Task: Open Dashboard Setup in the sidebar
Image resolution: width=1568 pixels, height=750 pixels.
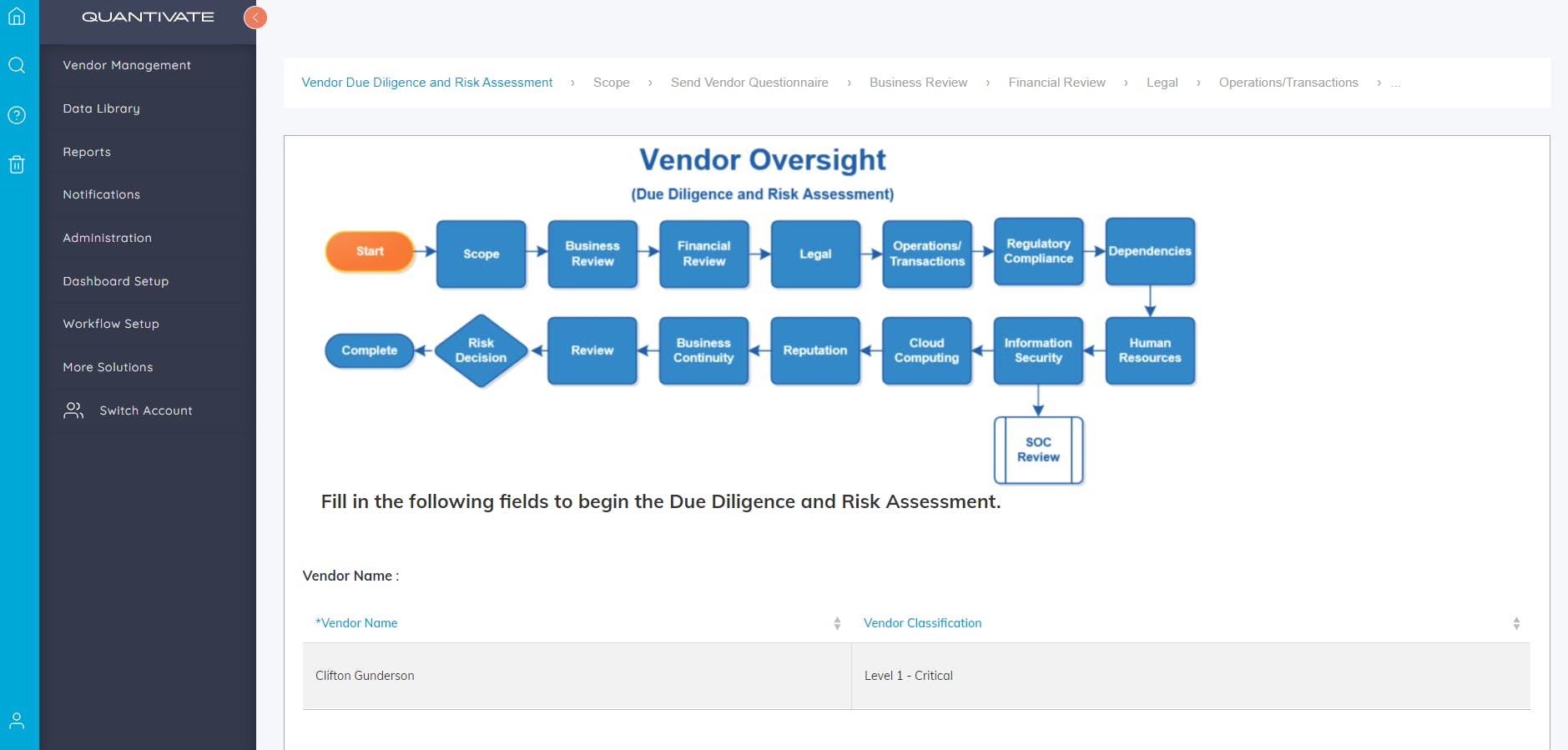Action: click(115, 281)
